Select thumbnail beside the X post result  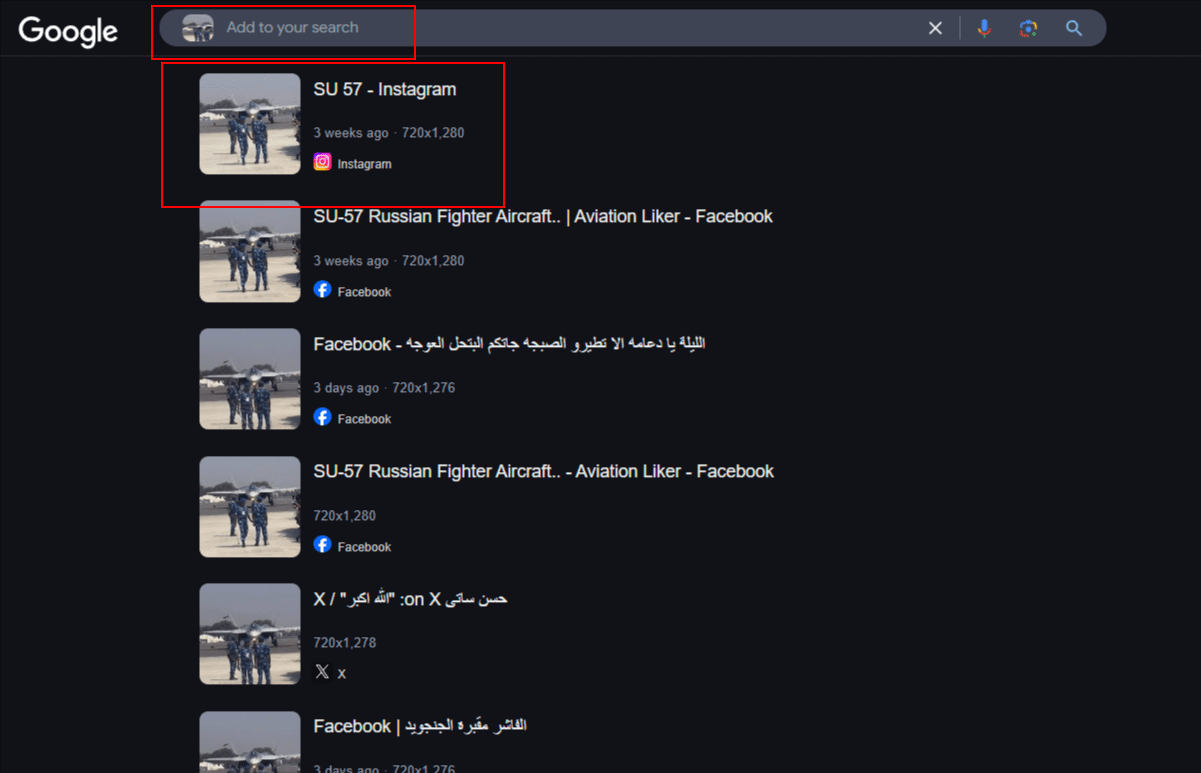[x=249, y=634]
